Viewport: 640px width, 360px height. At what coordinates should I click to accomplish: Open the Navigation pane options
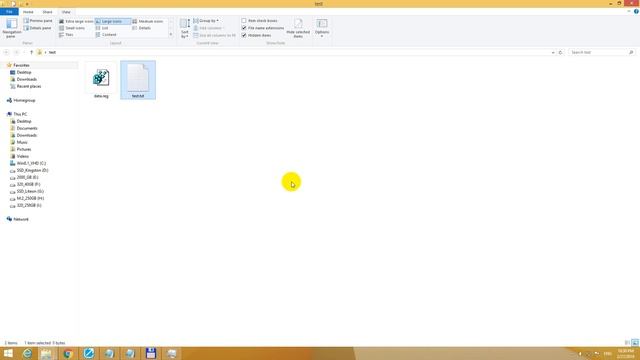(x=11, y=28)
